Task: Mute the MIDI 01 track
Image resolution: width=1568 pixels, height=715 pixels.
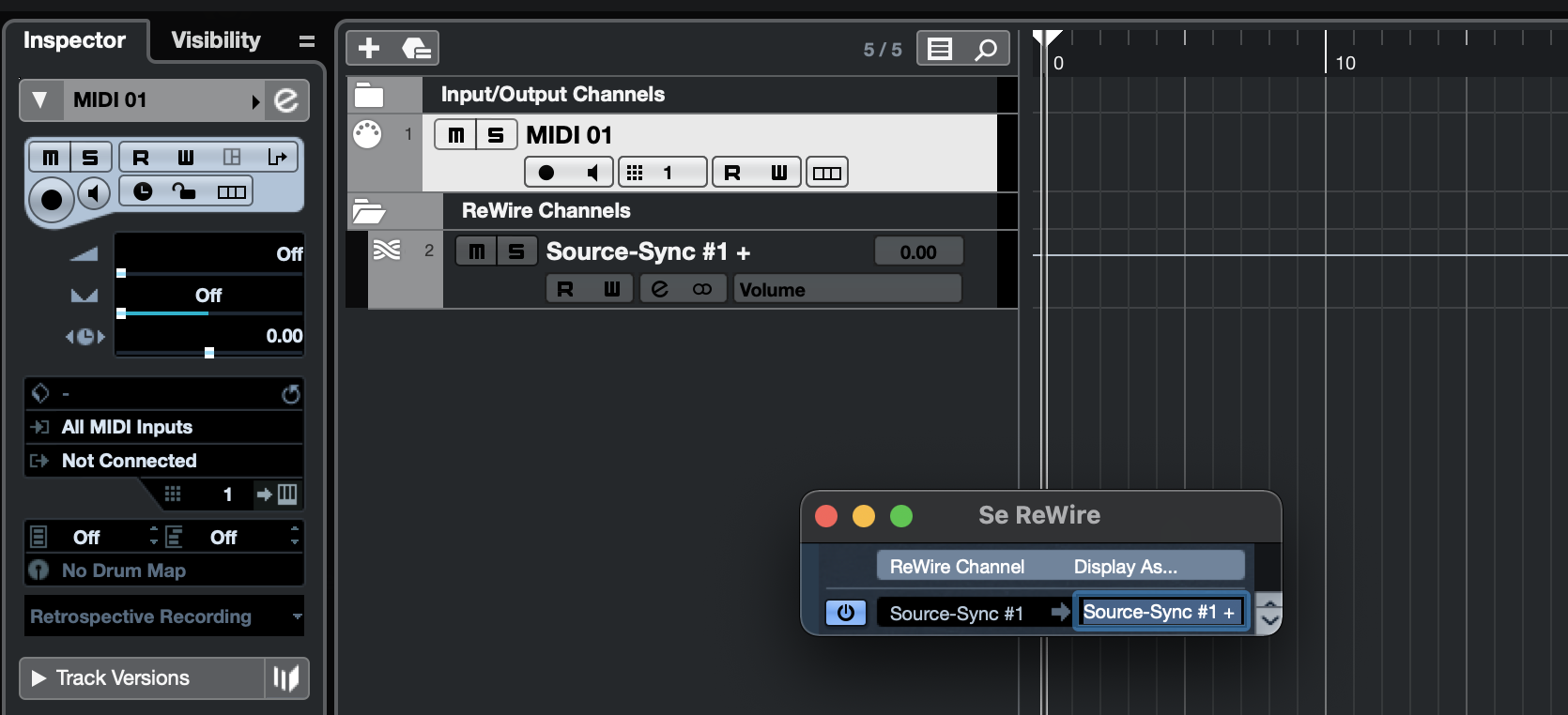Action: (455, 135)
